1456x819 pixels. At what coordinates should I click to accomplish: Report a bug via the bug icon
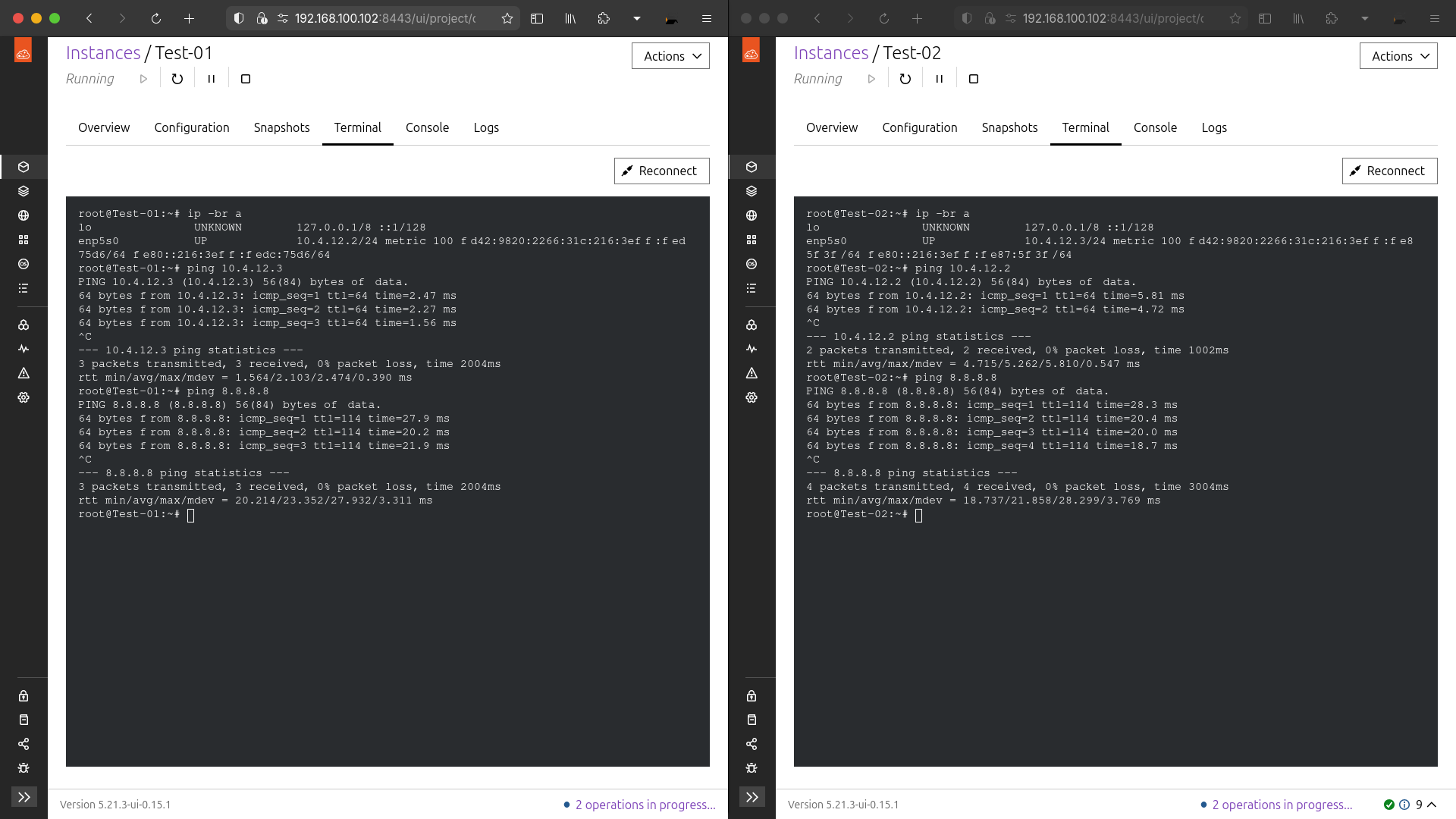pos(24,768)
